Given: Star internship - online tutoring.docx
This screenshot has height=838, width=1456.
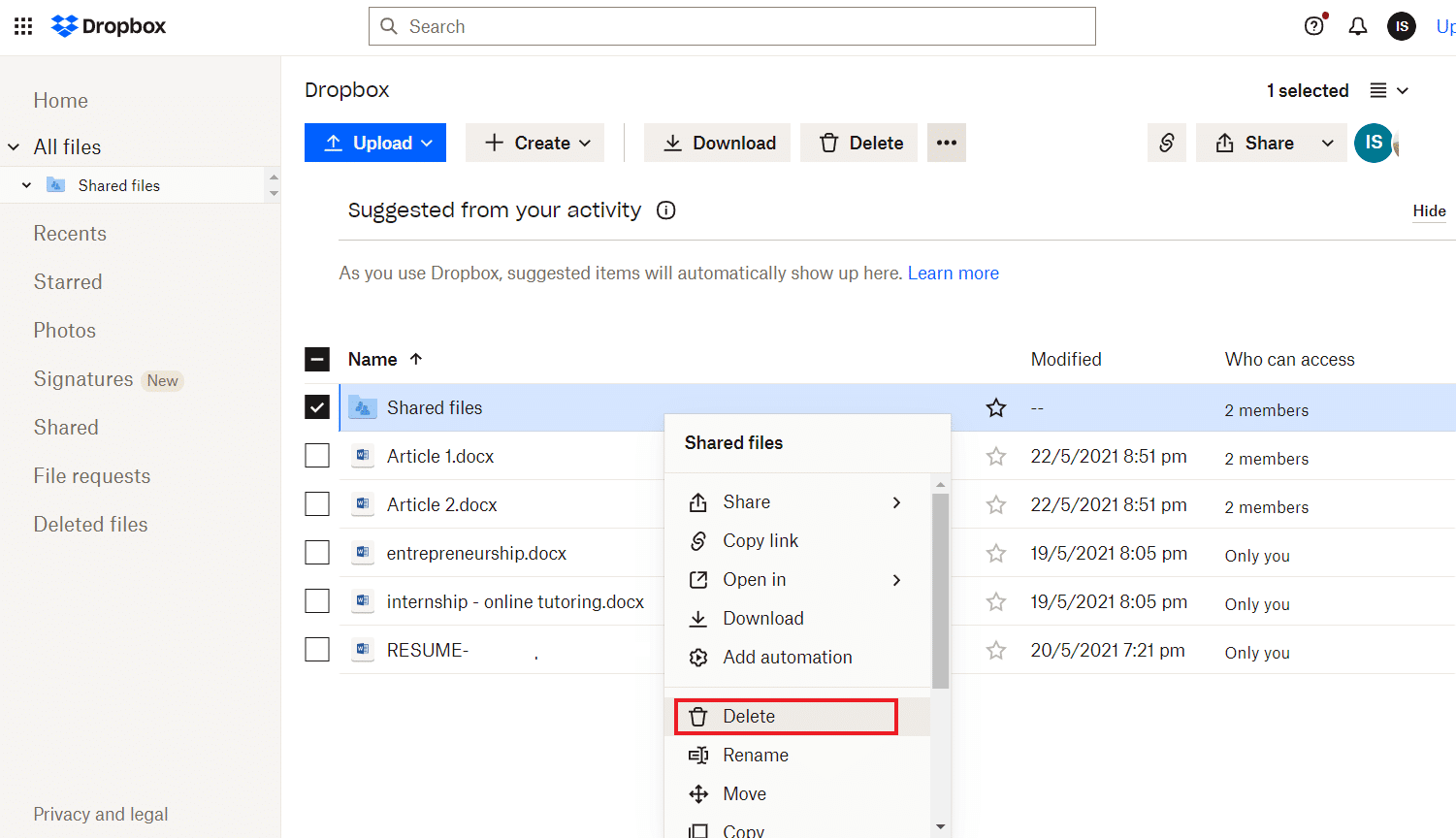Looking at the screenshot, I should tap(996, 602).
